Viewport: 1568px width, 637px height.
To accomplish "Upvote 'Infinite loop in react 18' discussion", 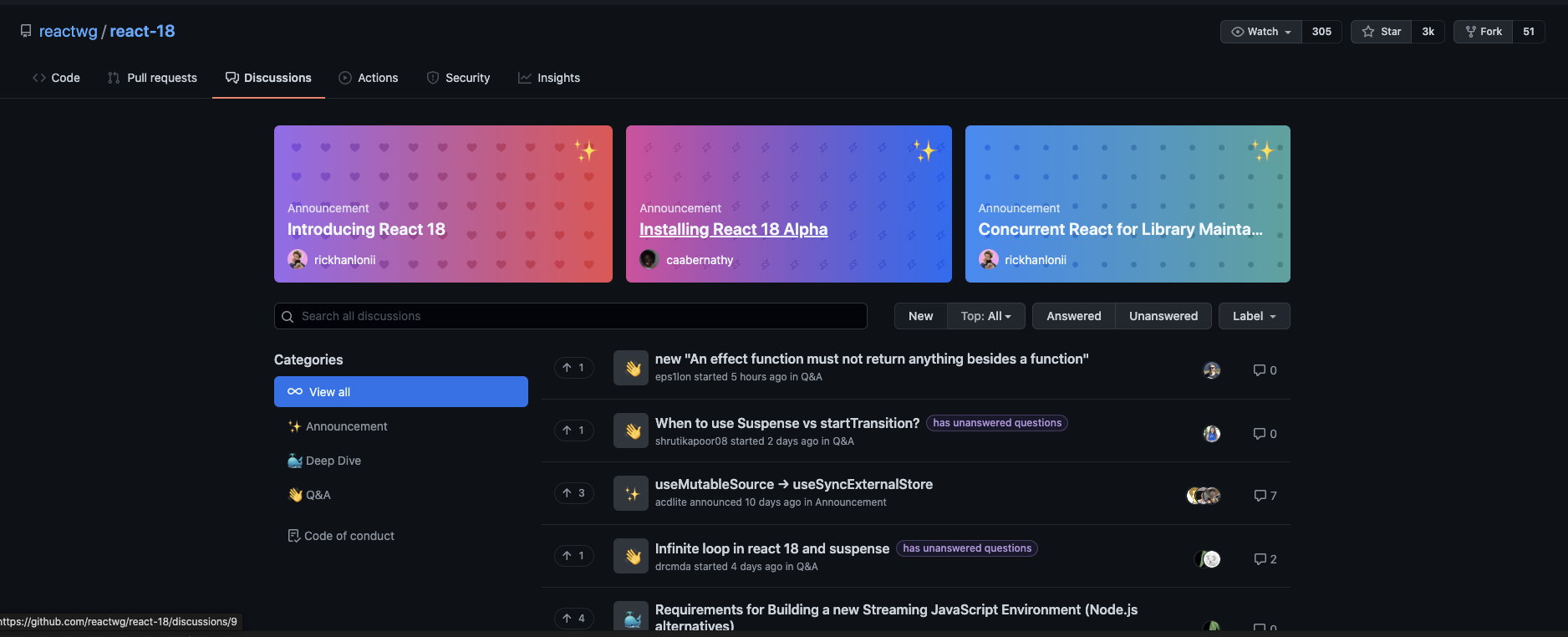I will pyautogui.click(x=573, y=556).
